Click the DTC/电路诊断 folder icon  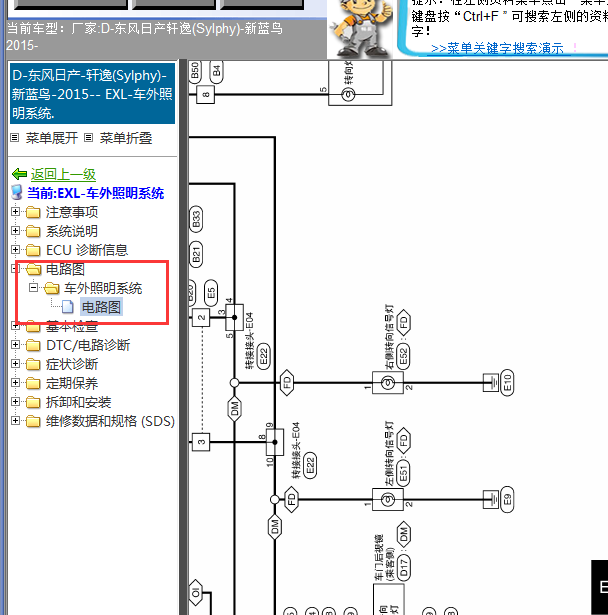[x=33, y=345]
